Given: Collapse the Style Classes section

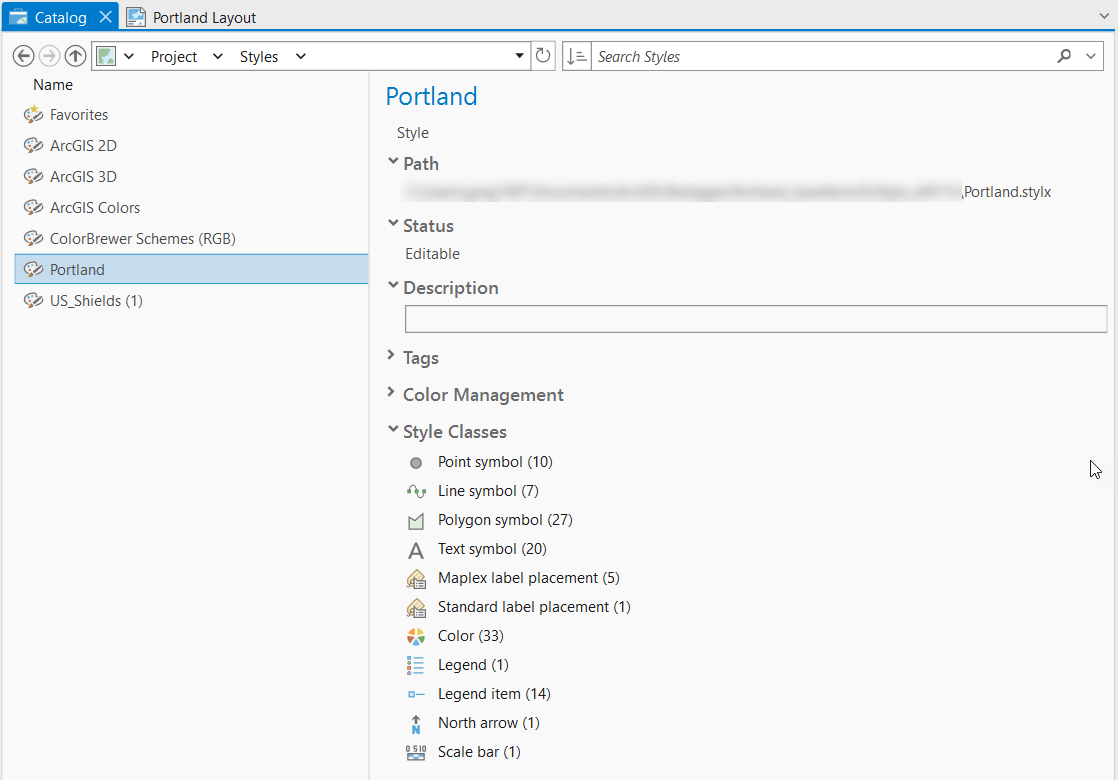Looking at the screenshot, I should coord(393,431).
